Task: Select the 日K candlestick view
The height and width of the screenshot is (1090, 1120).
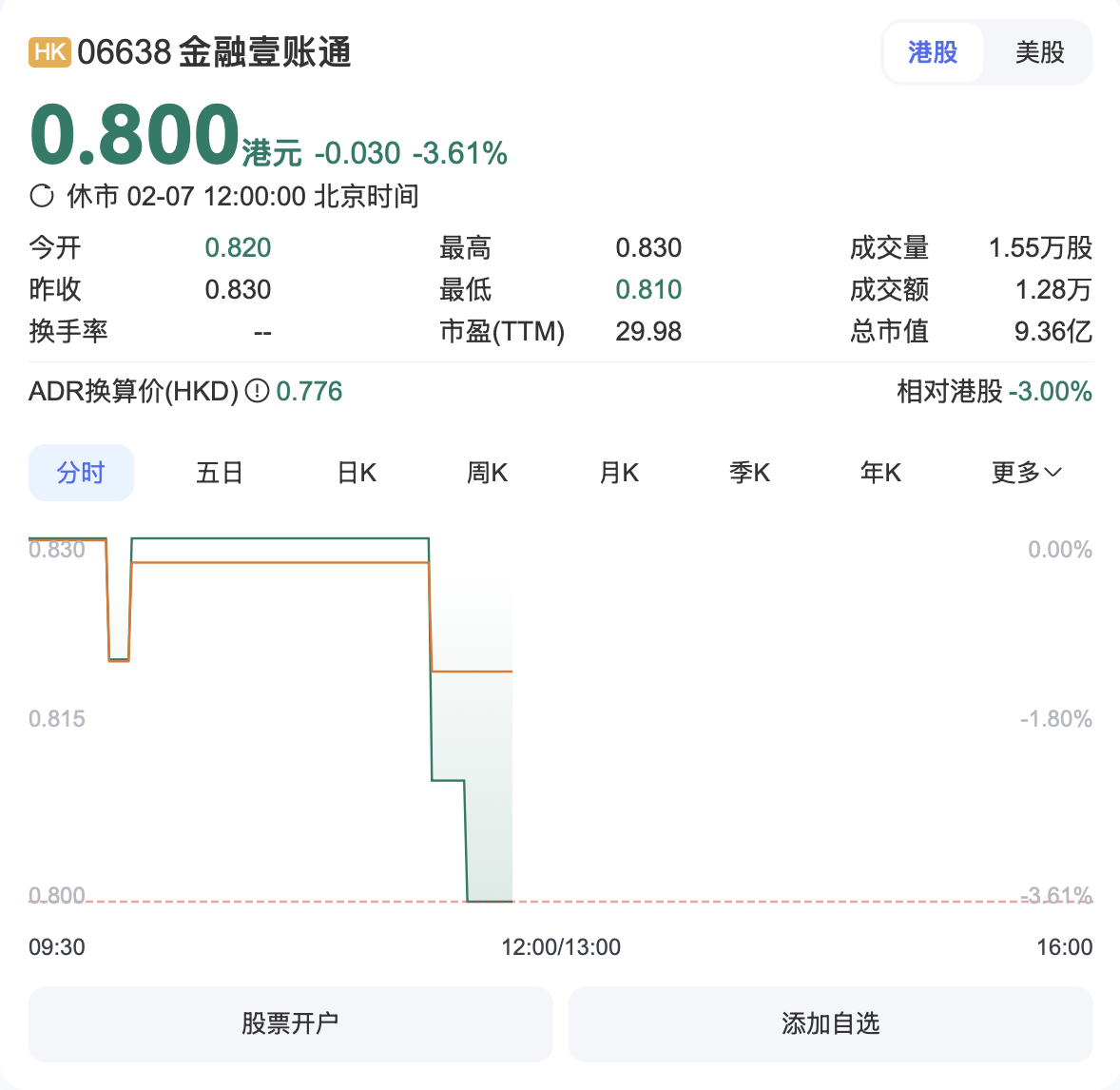Action: coord(355,472)
